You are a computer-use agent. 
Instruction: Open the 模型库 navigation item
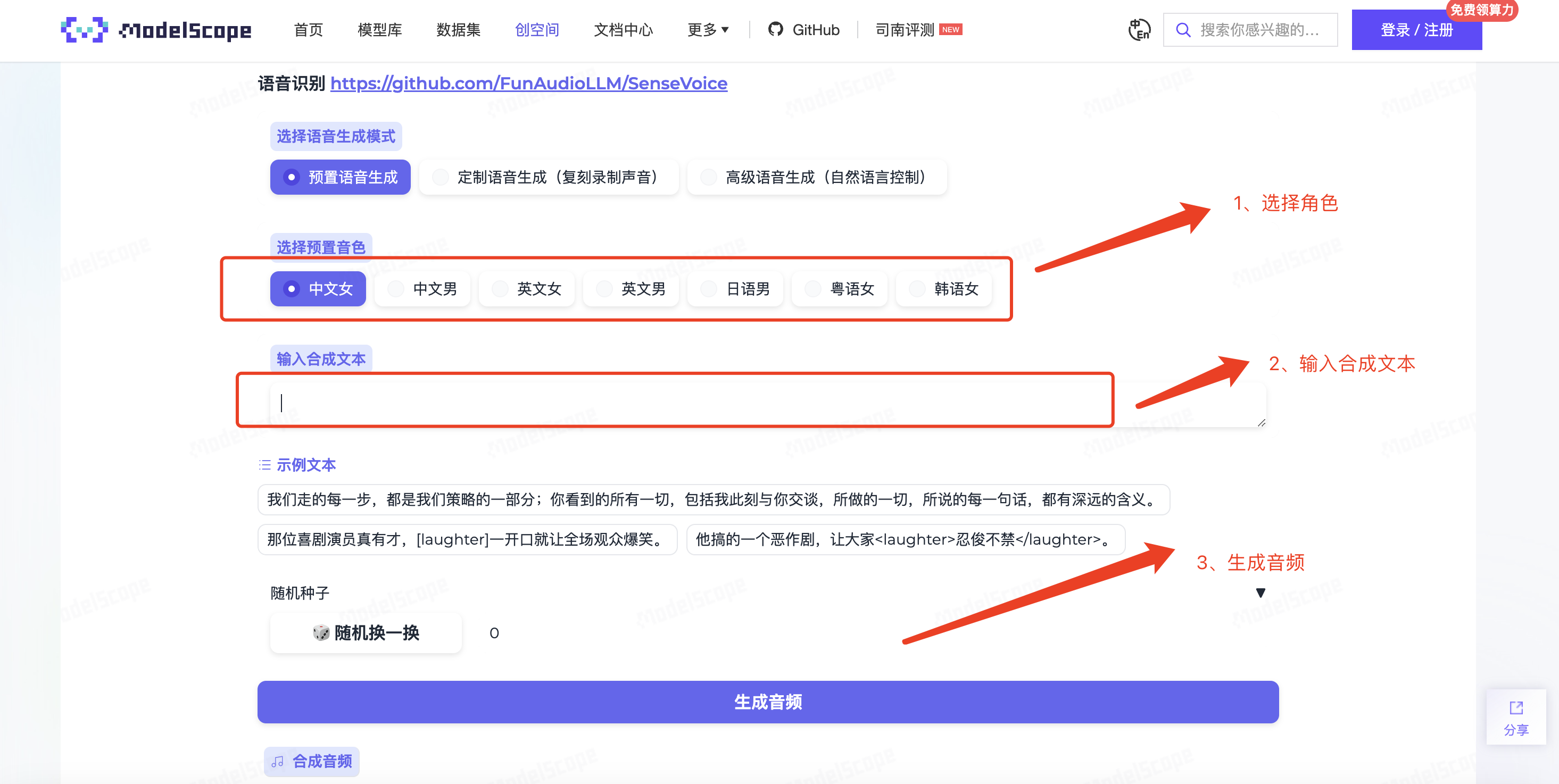point(379,30)
